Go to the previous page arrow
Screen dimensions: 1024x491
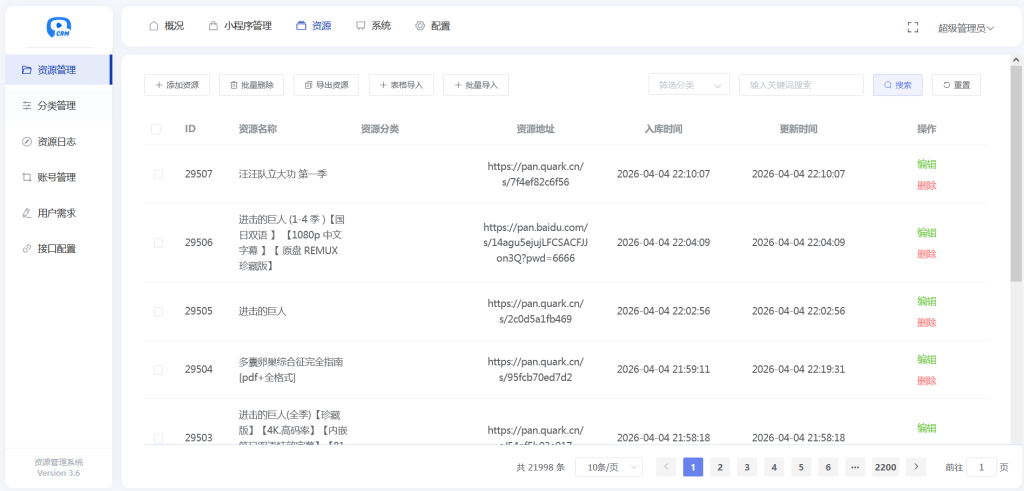(665, 467)
